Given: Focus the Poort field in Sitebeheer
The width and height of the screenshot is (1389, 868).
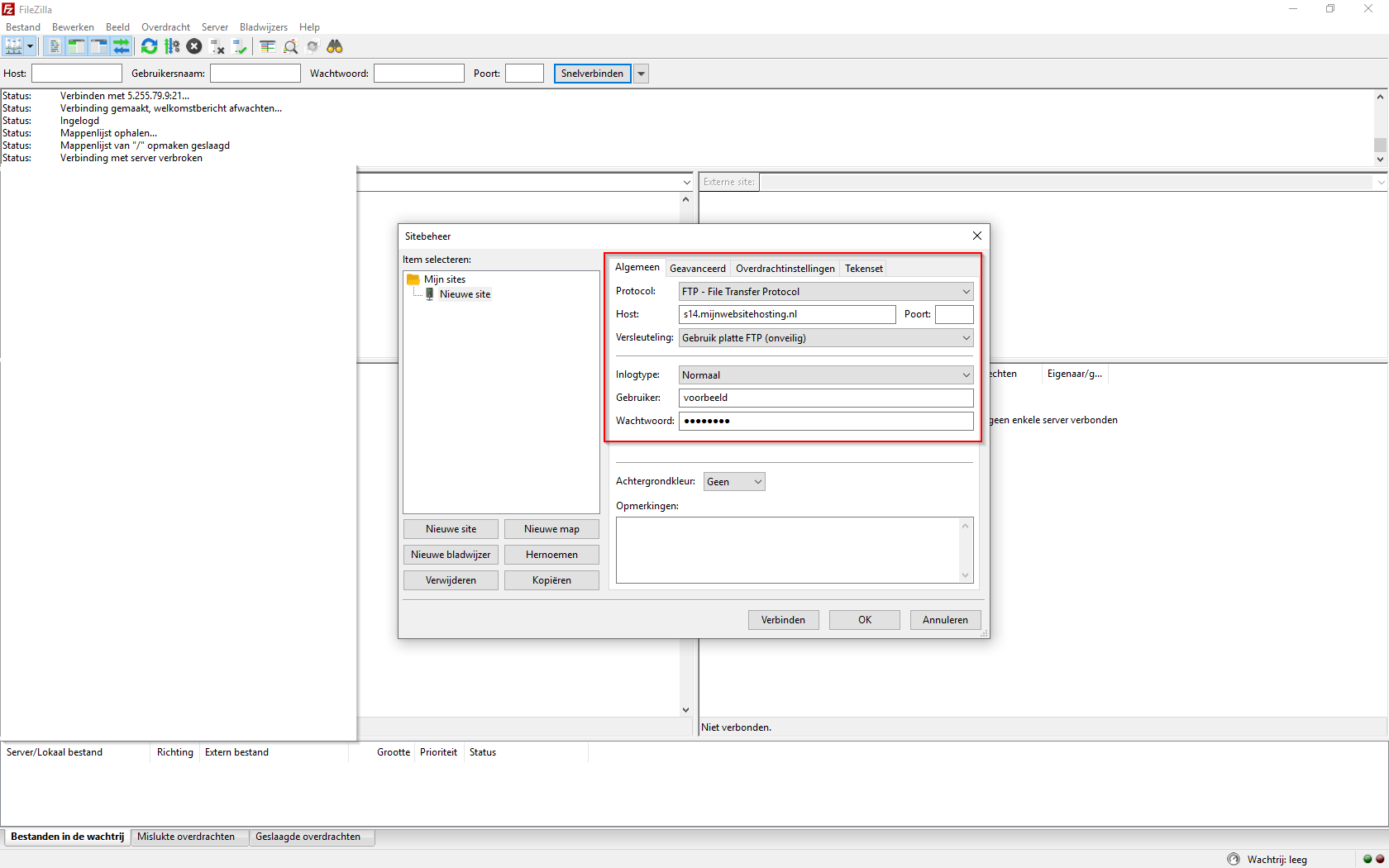Looking at the screenshot, I should point(954,314).
